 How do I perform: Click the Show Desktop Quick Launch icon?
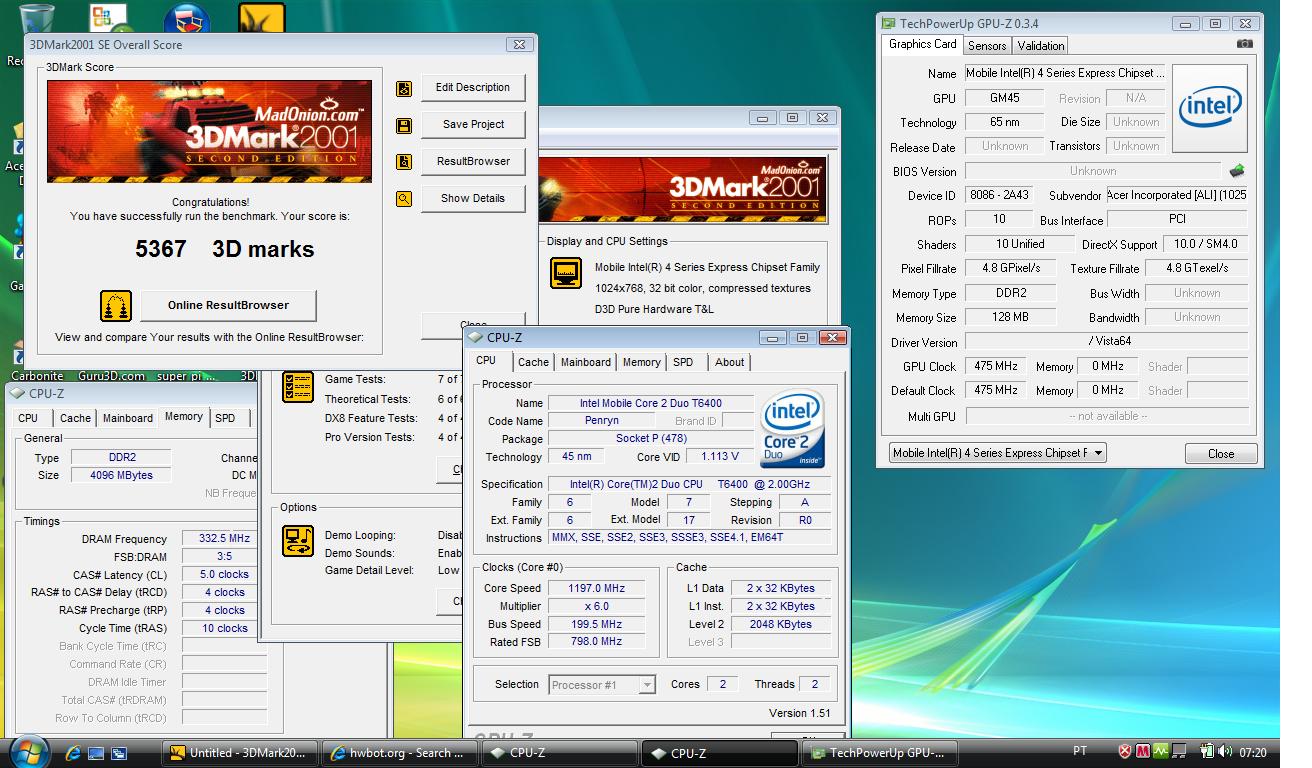tap(96, 753)
